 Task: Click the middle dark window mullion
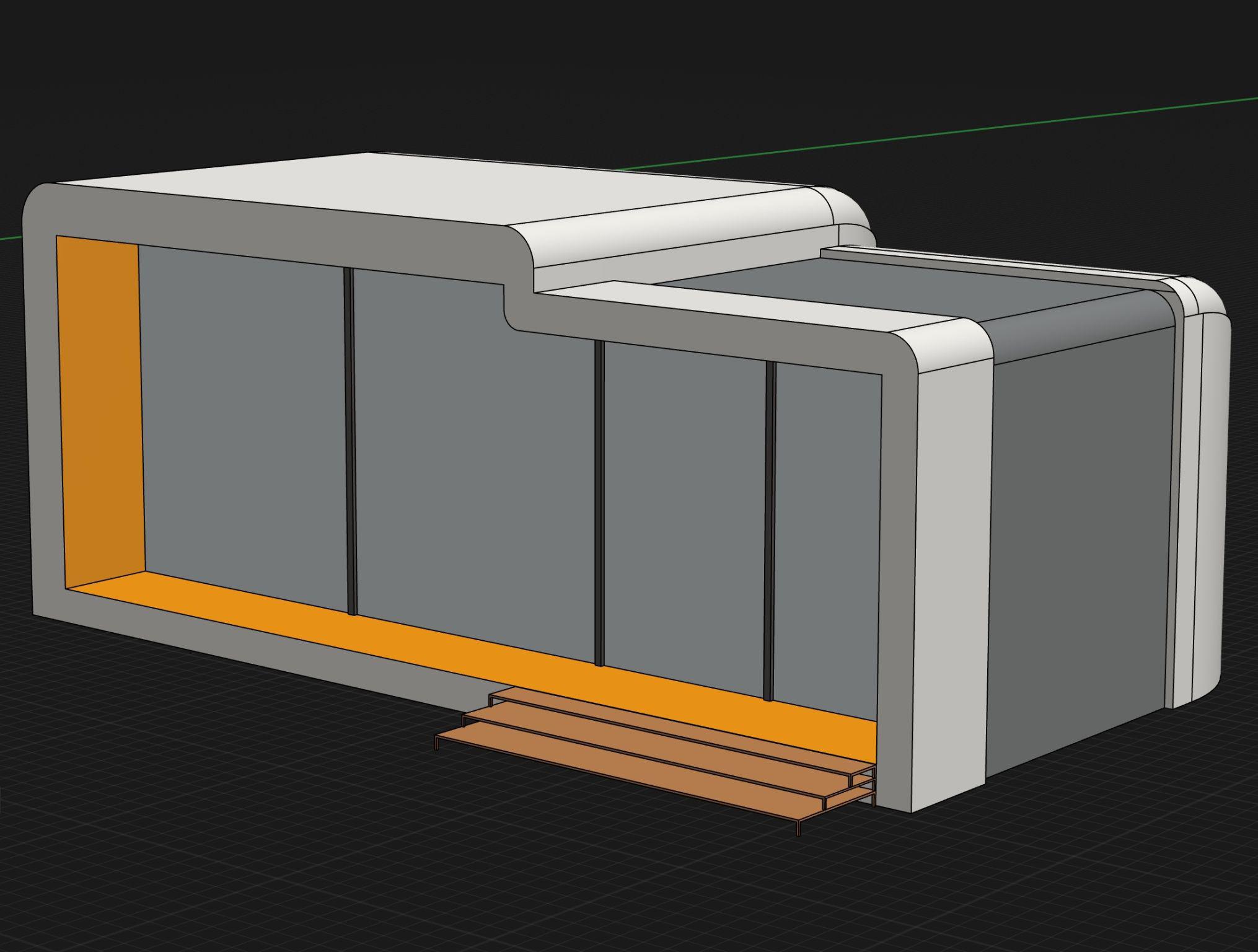(x=599, y=502)
